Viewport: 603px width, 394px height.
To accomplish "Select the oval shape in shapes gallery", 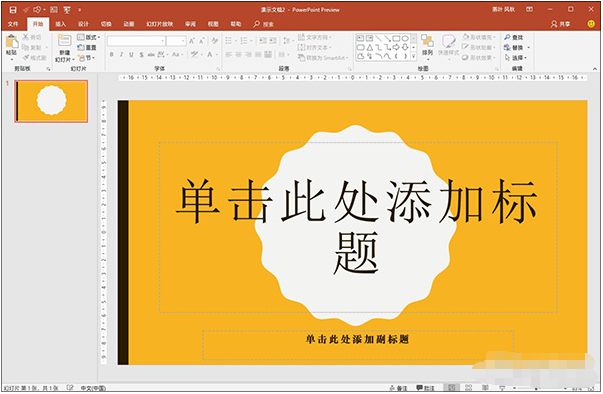I will coord(405,38).
